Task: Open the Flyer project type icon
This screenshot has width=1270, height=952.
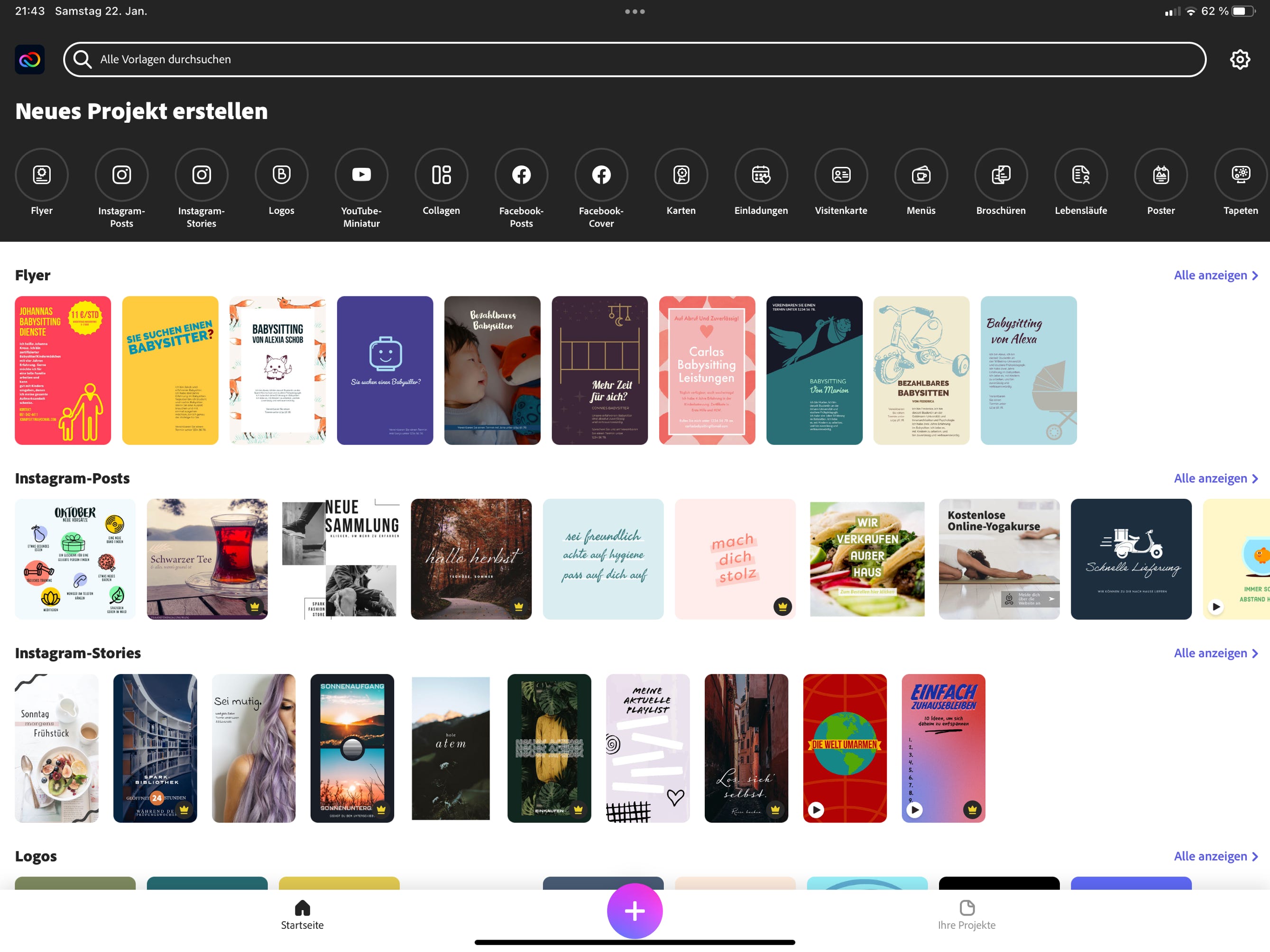Action: pos(41,174)
